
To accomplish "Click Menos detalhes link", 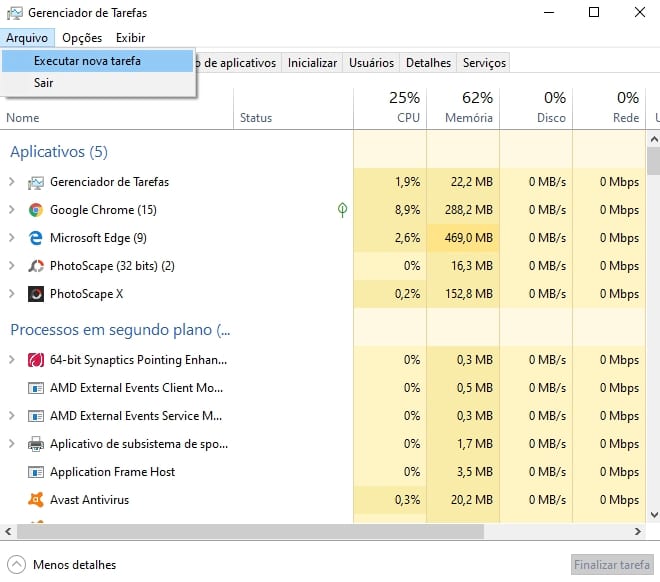I will (75, 565).
